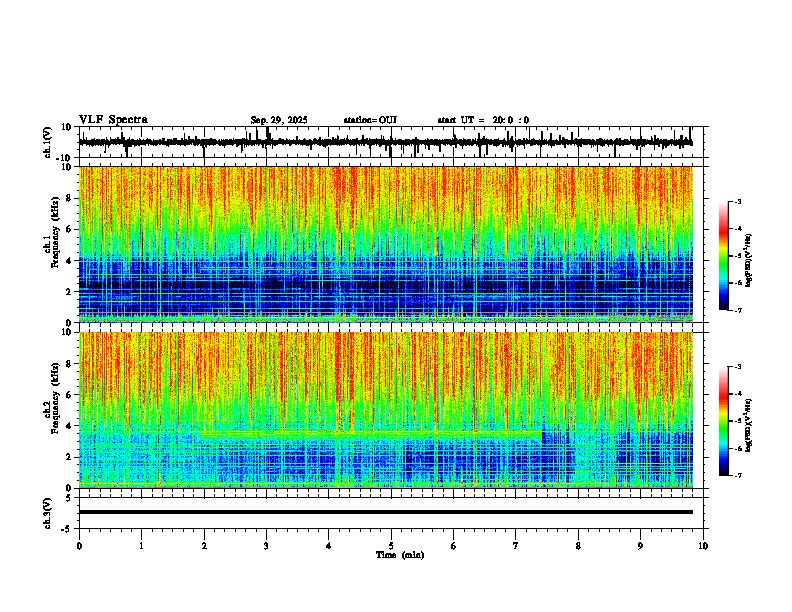Click the ch.2 color bar "-3" label
792x612 pixels.
tap(738, 367)
